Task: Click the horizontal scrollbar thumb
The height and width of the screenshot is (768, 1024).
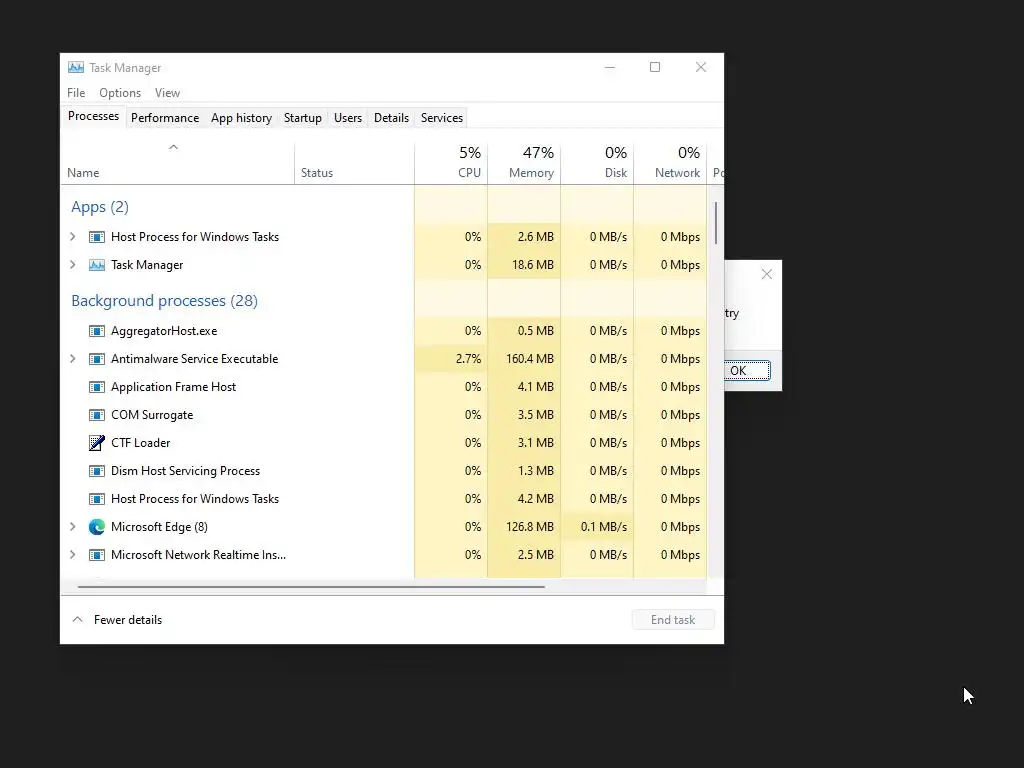Action: (x=311, y=586)
